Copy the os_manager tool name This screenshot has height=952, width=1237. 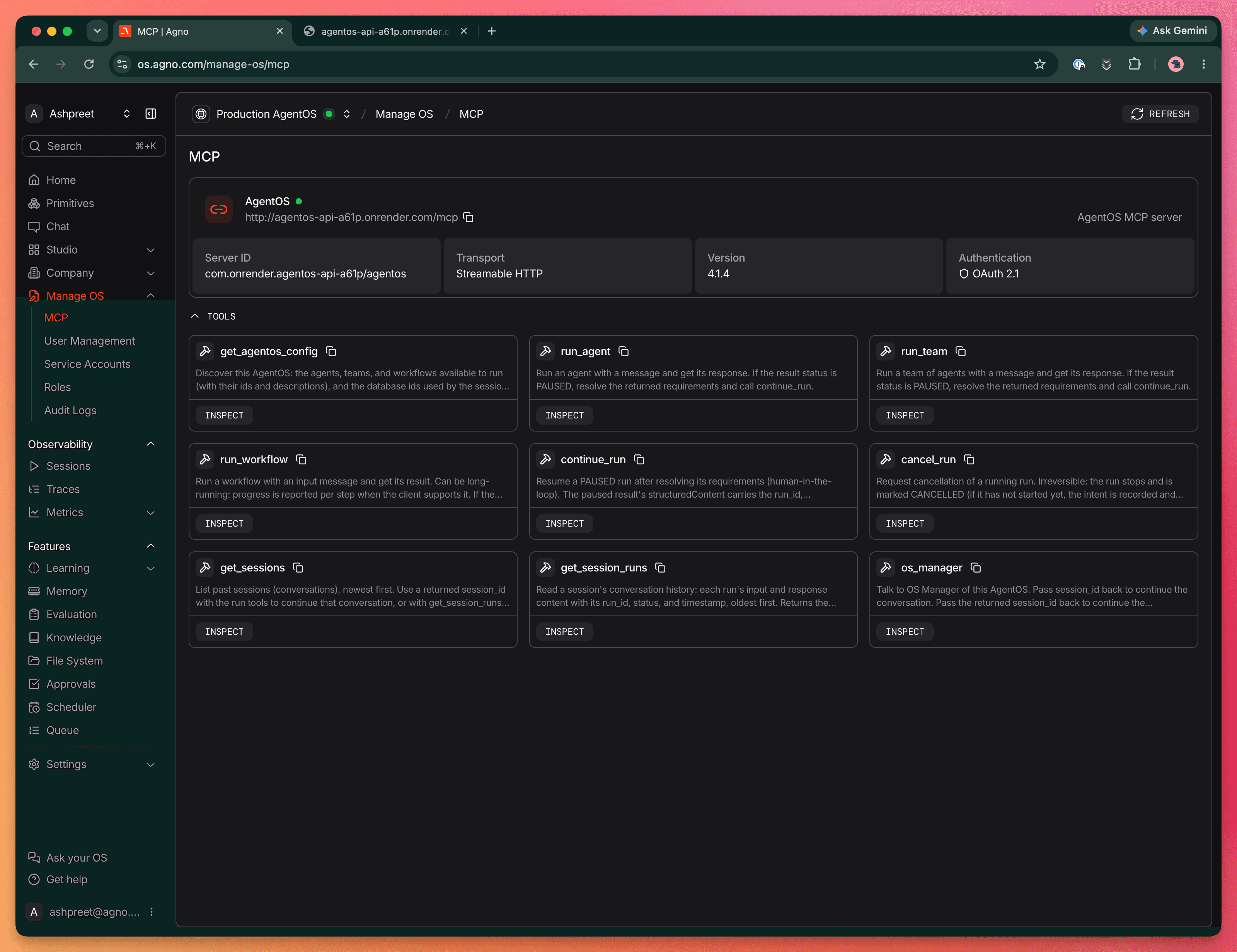tap(976, 568)
